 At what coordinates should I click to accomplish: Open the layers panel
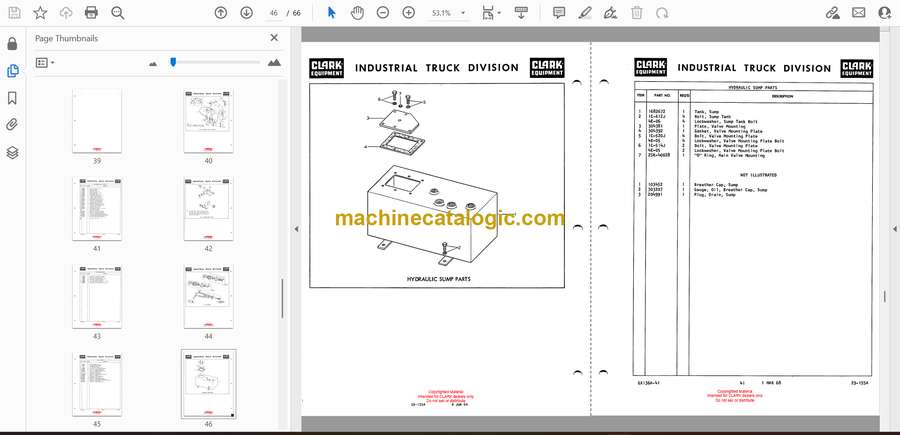pos(13,152)
